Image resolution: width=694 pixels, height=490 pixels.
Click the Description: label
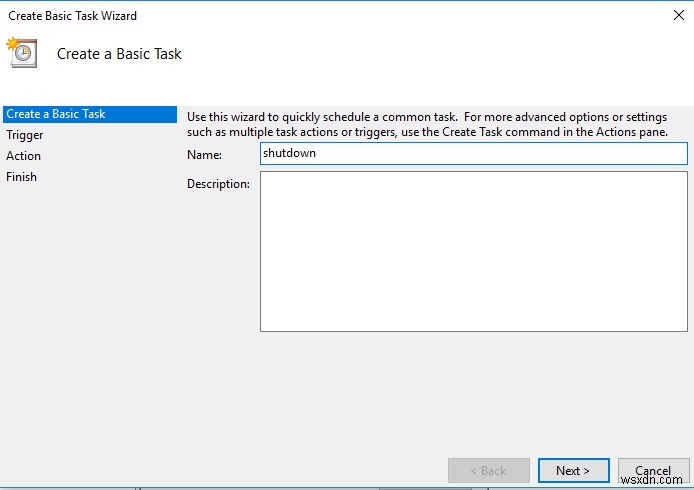[218, 184]
